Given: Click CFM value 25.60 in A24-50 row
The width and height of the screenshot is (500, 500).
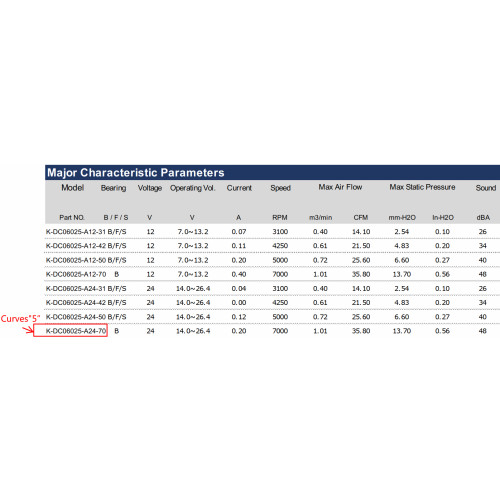Looking at the screenshot, I should (361, 317).
